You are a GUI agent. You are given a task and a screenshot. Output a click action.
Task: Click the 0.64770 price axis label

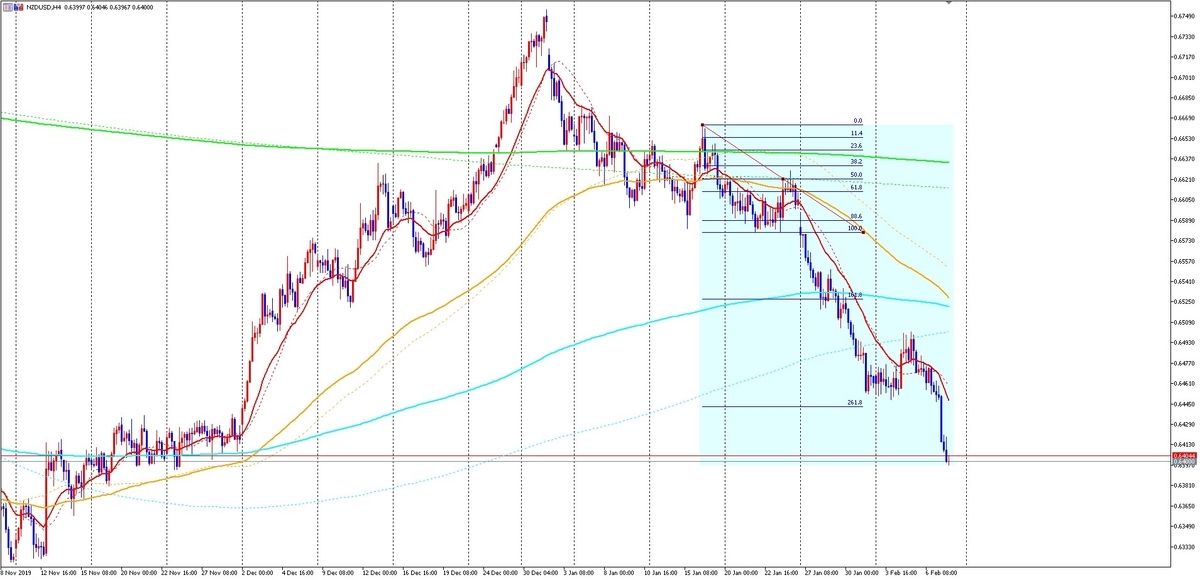[x=1184, y=363]
